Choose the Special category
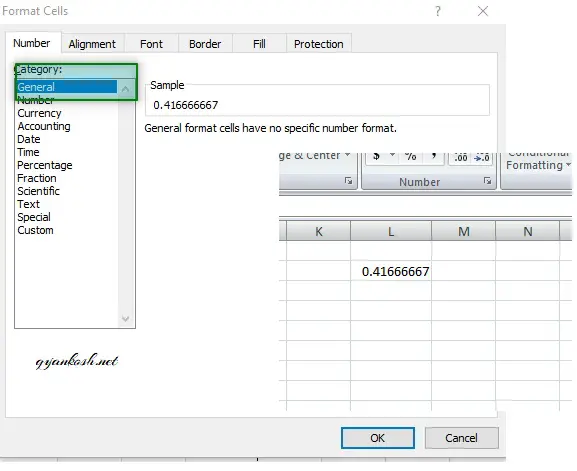This screenshot has height=471, width=577. coord(34,217)
